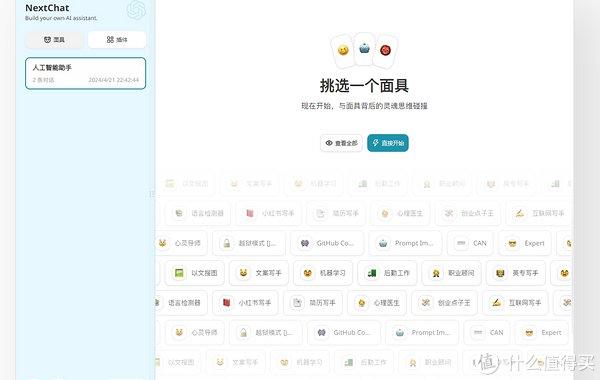Viewport: 600px width, 380px height.
Task: Choose the upper Expert mask chip
Action: 525,243
